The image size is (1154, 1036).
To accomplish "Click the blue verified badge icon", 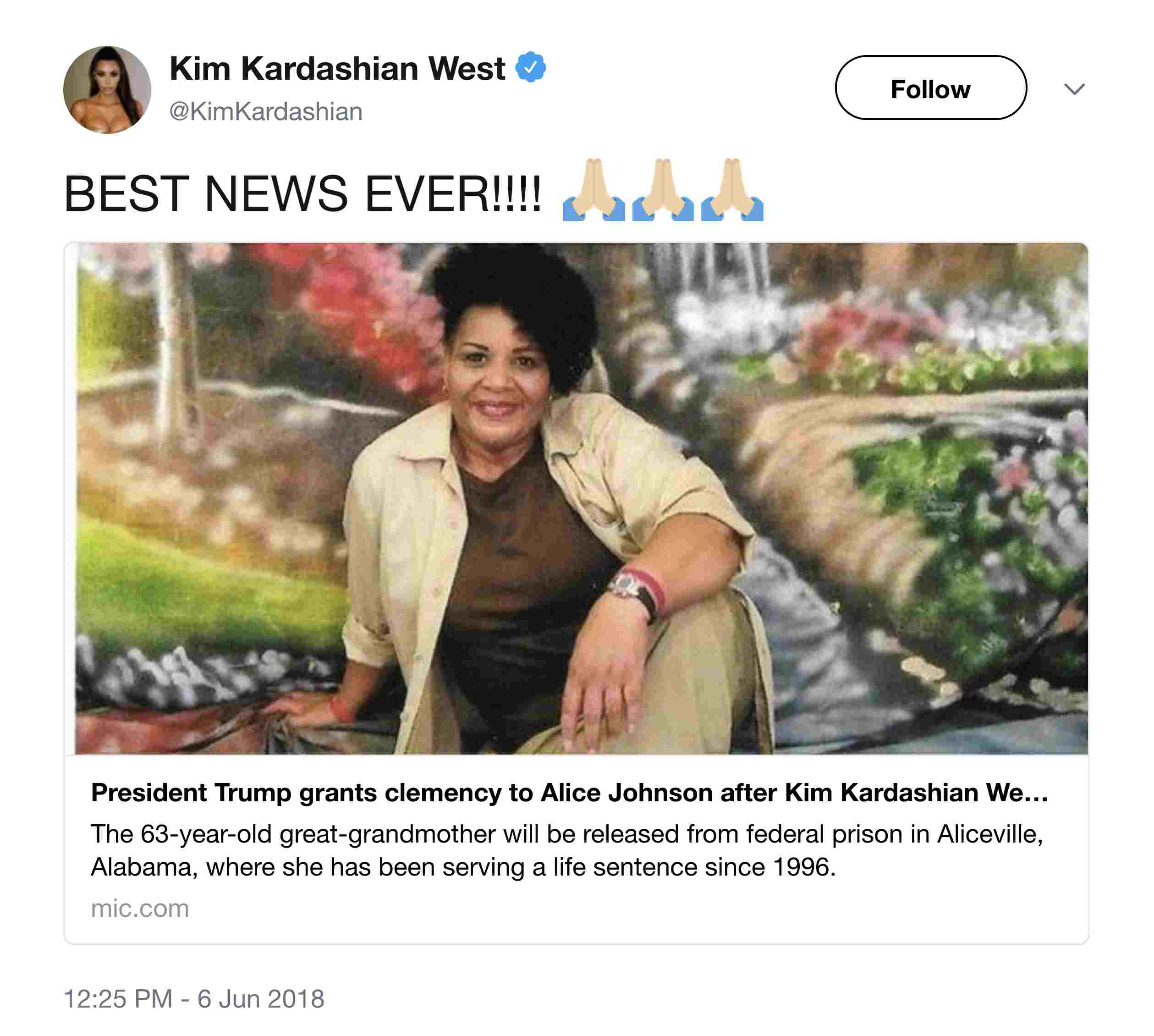I will coord(530,67).
